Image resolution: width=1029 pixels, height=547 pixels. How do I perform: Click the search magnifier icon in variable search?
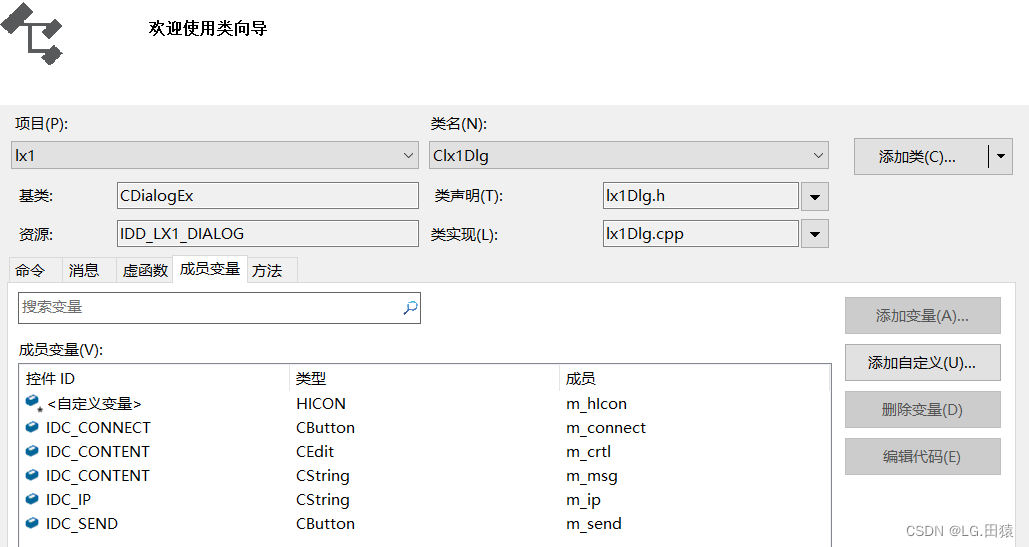coord(410,308)
